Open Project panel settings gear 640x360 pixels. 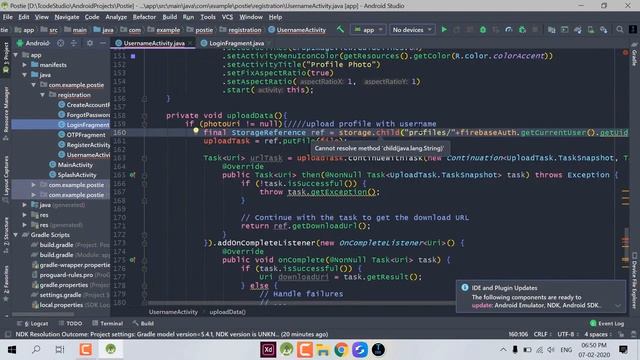point(90,43)
